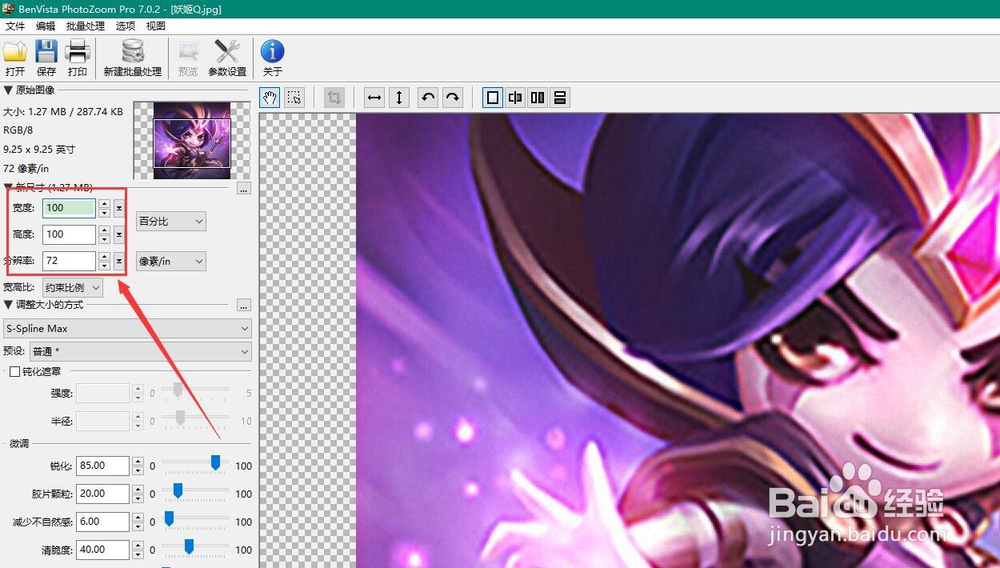This screenshot has width=1000, height=568.
Task: Click the 高度 input field
Action: tap(69, 235)
